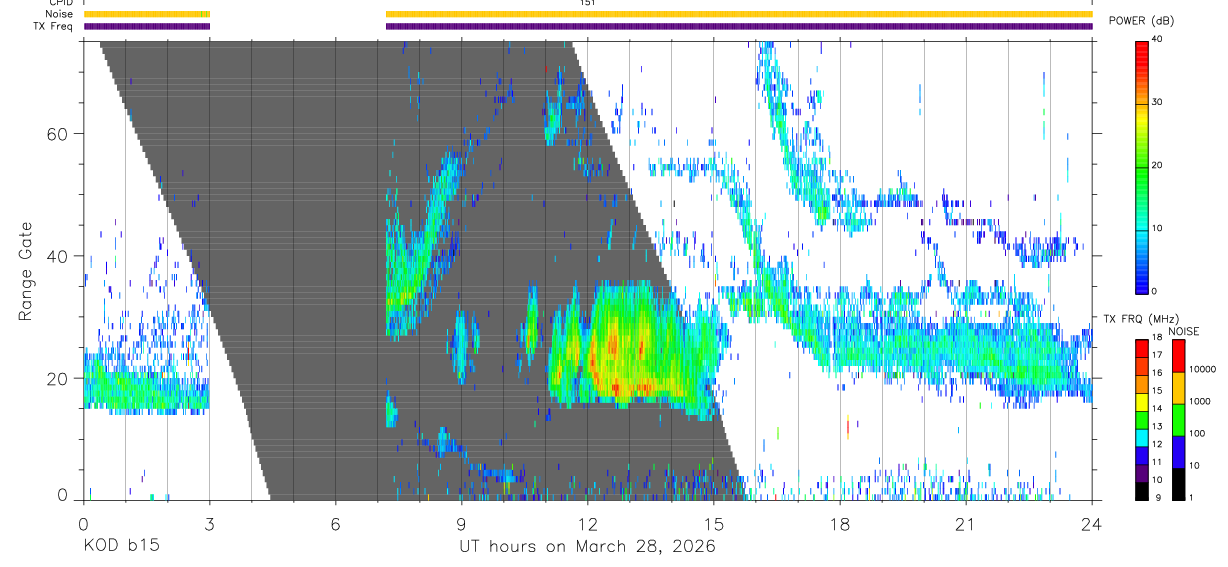
Task: Click the 'Noise' row label at top left
Action: 60,14
